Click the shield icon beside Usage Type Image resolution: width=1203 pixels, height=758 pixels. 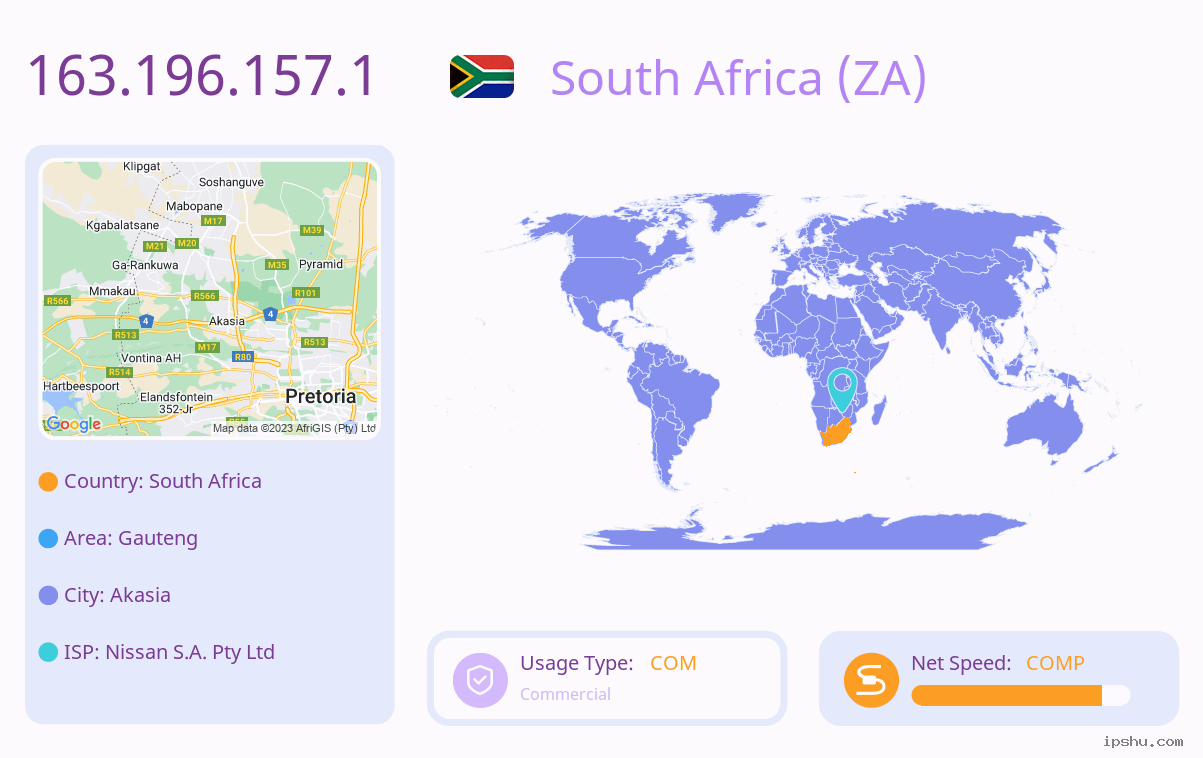tap(480, 680)
